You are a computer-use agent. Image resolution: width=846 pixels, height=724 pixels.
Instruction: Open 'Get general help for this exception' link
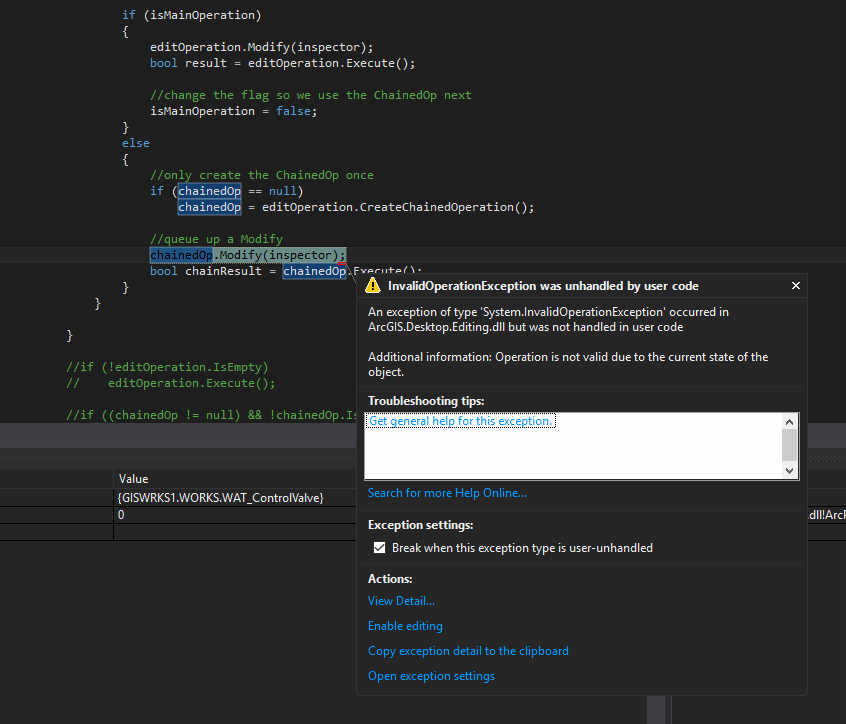[461, 421]
